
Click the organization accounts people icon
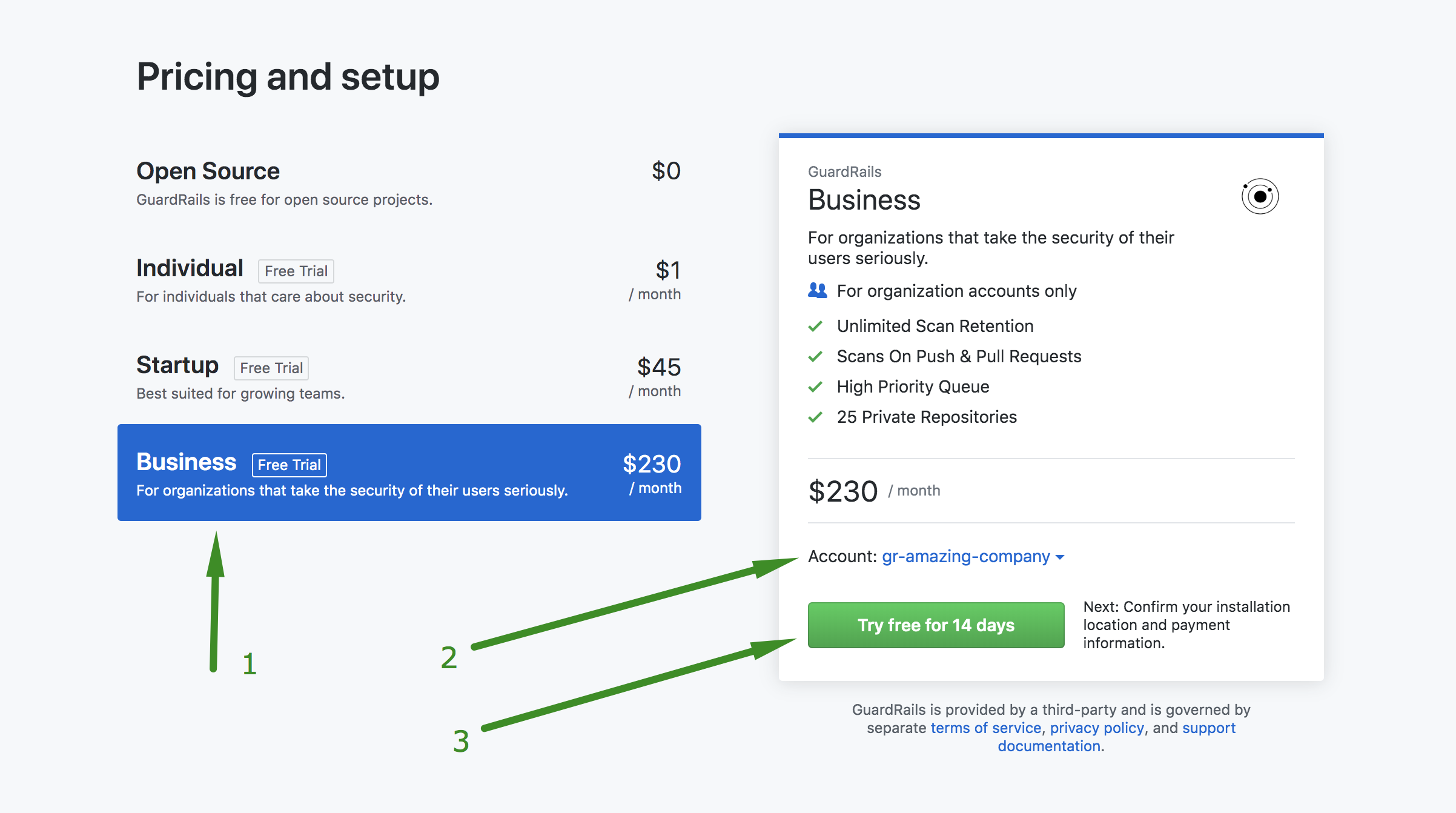(817, 291)
